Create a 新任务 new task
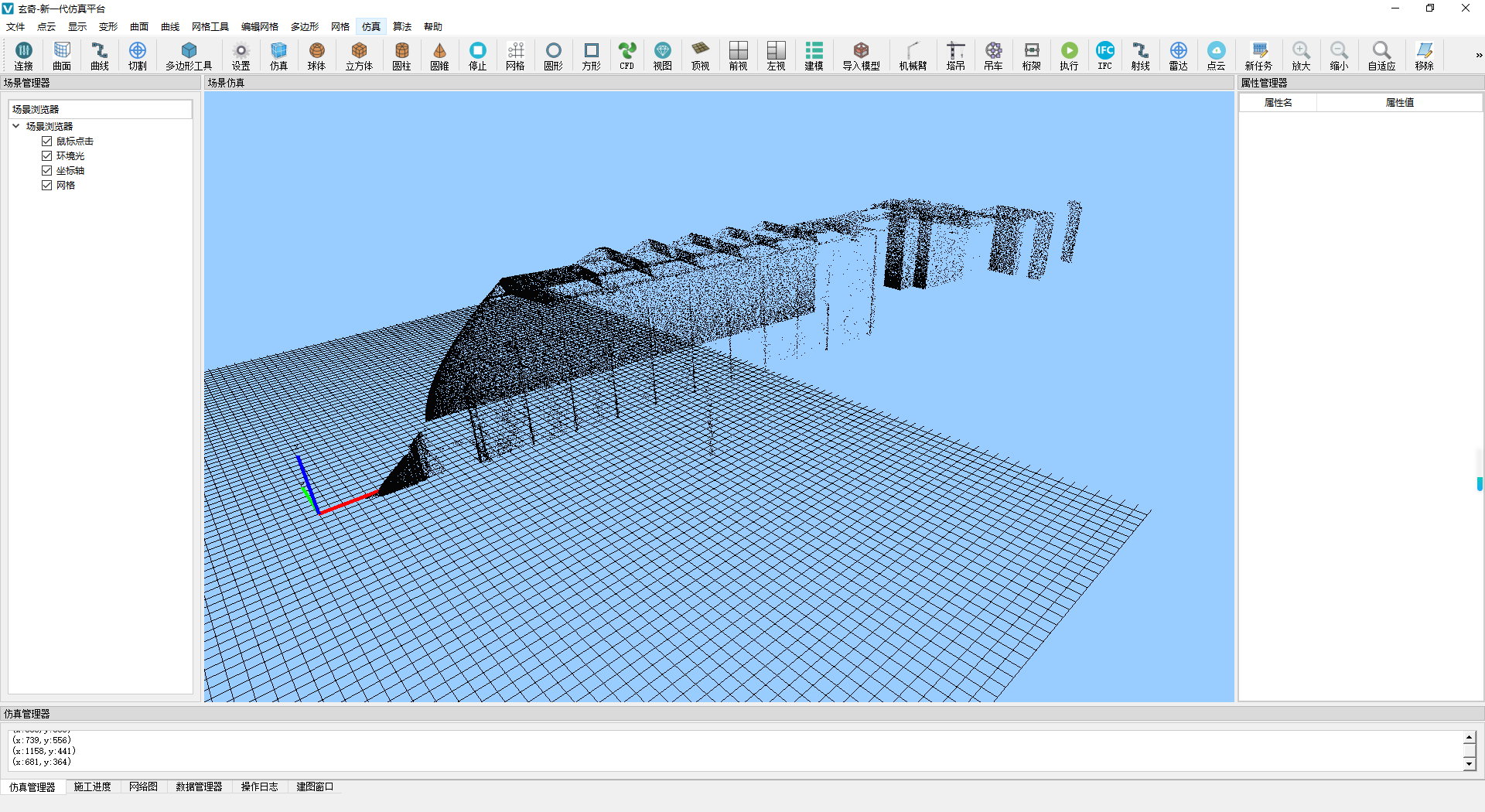This screenshot has width=1485, height=812. pyautogui.click(x=1259, y=56)
